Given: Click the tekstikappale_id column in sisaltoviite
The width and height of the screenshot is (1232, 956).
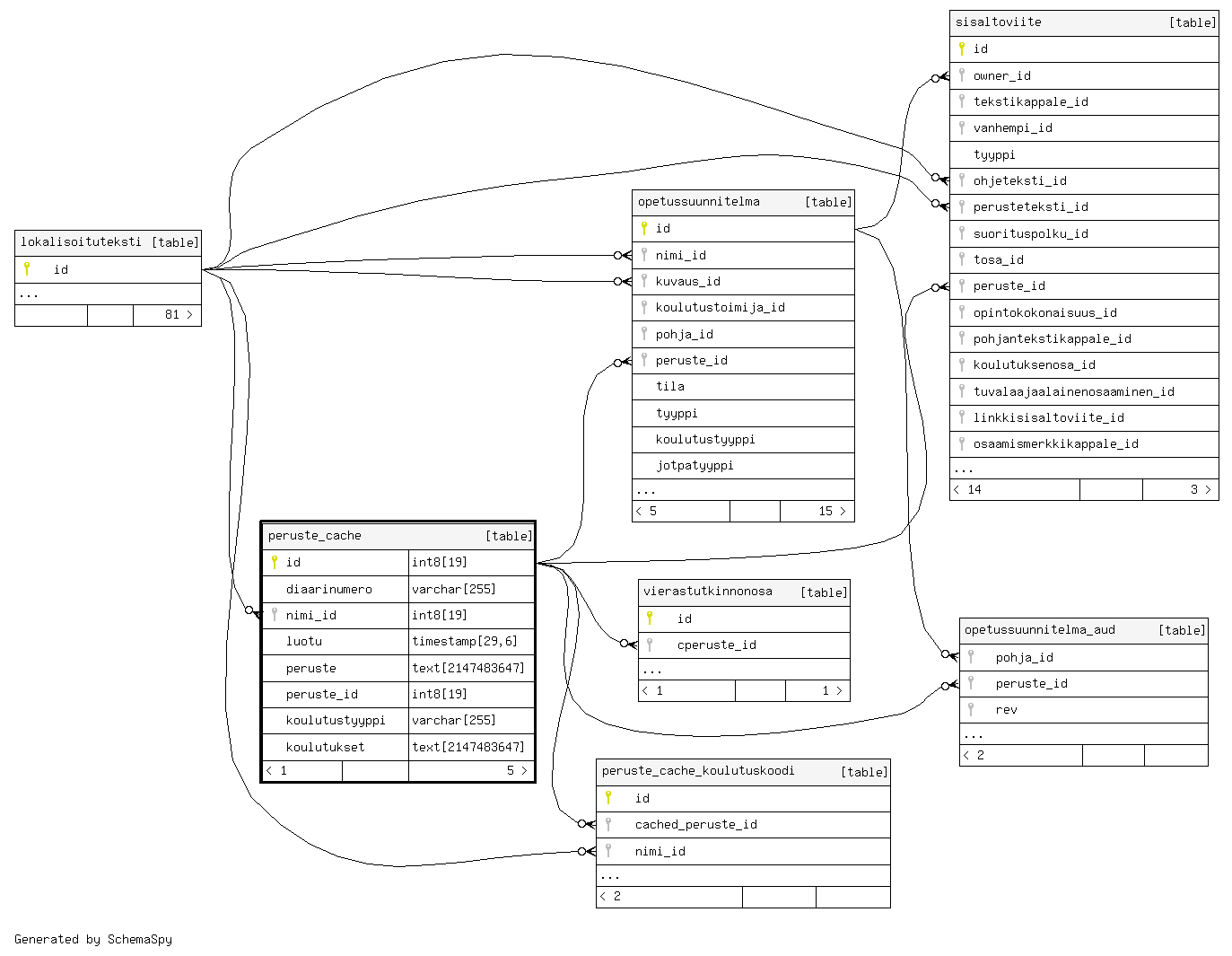Looking at the screenshot, I should tap(1030, 101).
